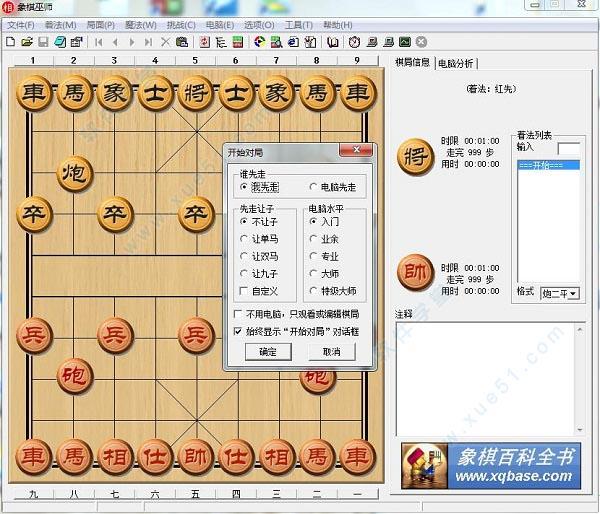Click the gray round stop icon

(421, 42)
